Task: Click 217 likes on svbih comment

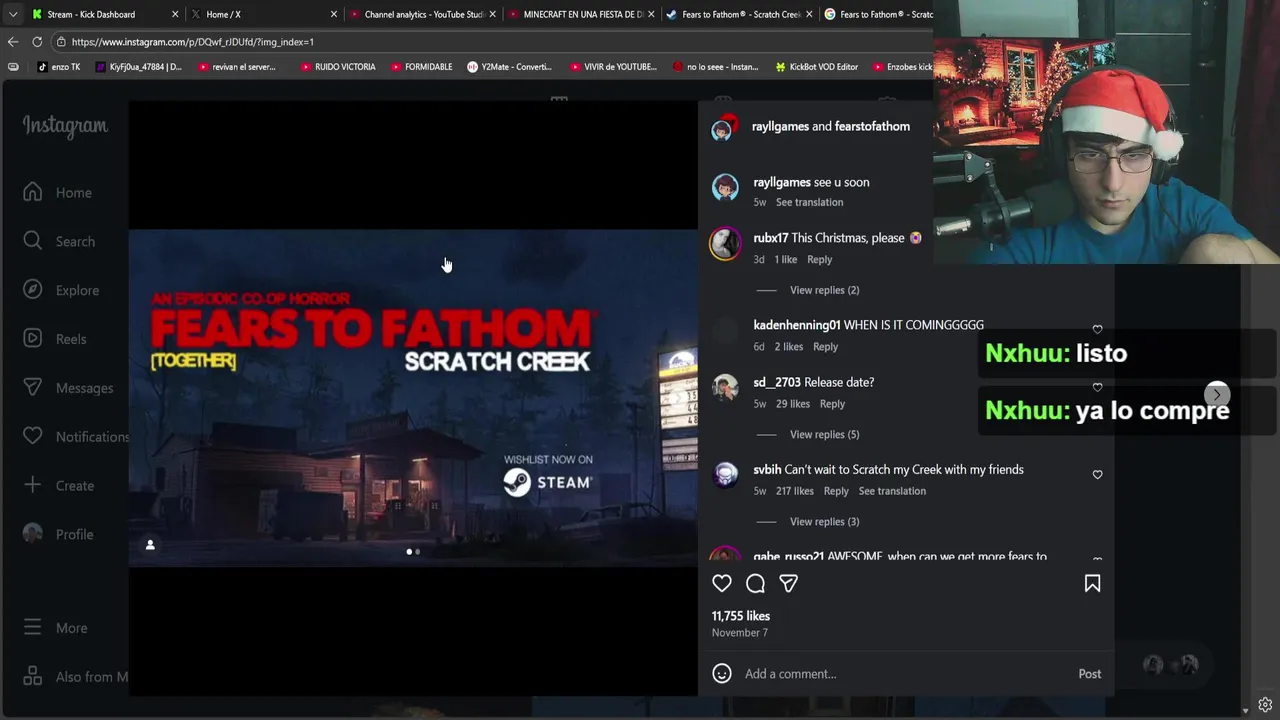Action: coord(795,491)
